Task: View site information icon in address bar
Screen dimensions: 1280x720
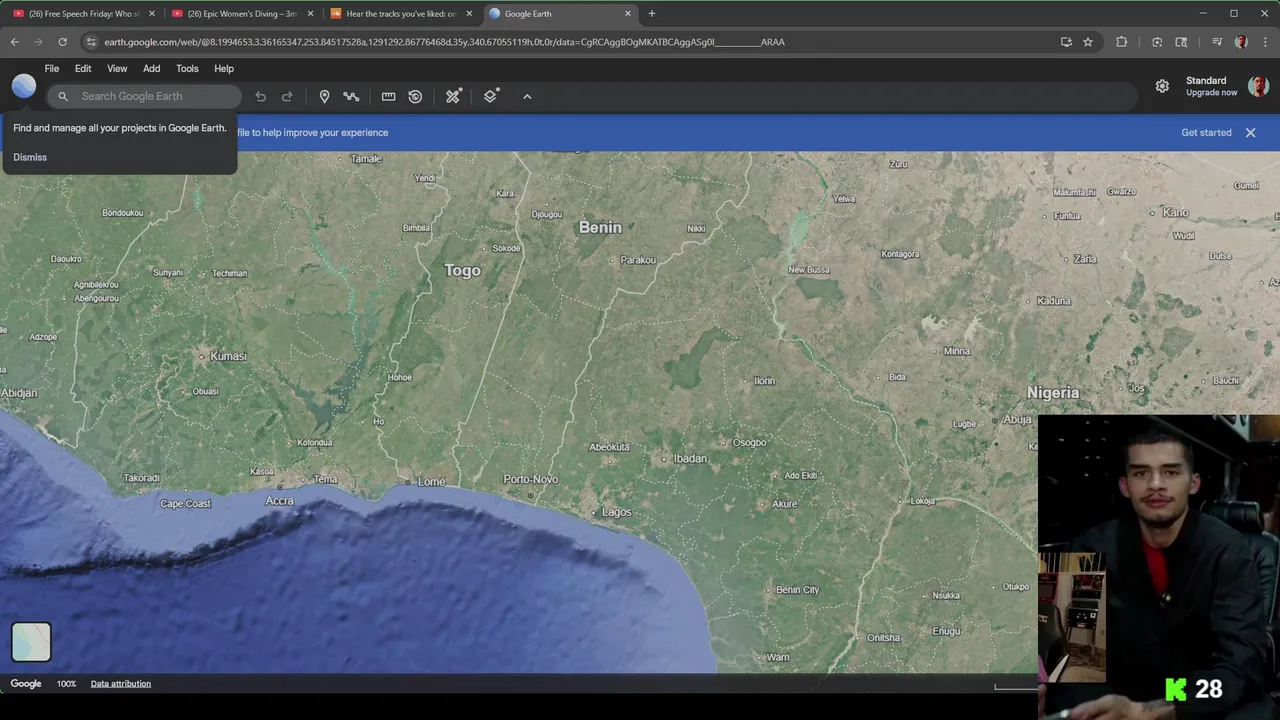Action: [x=91, y=42]
